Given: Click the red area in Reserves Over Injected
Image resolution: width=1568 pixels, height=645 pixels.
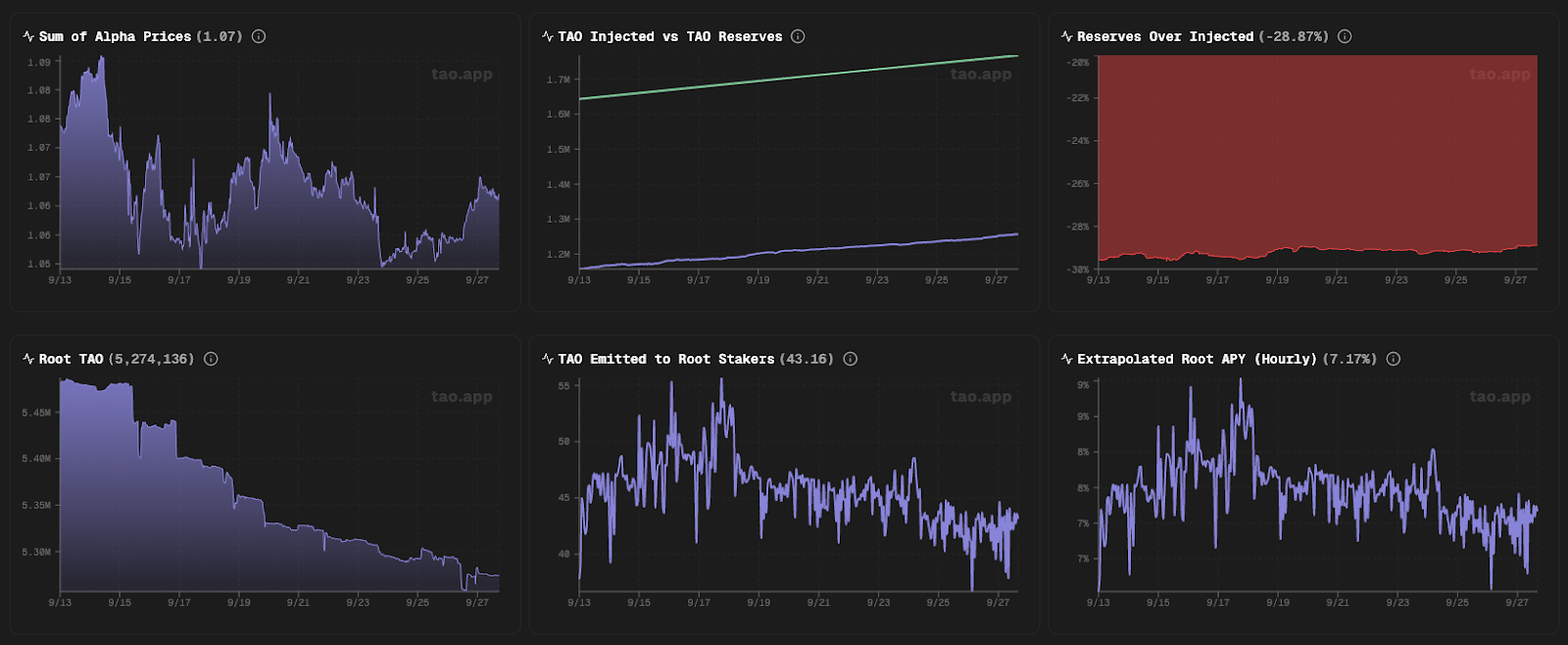Looking at the screenshot, I should (x=1317, y=147).
